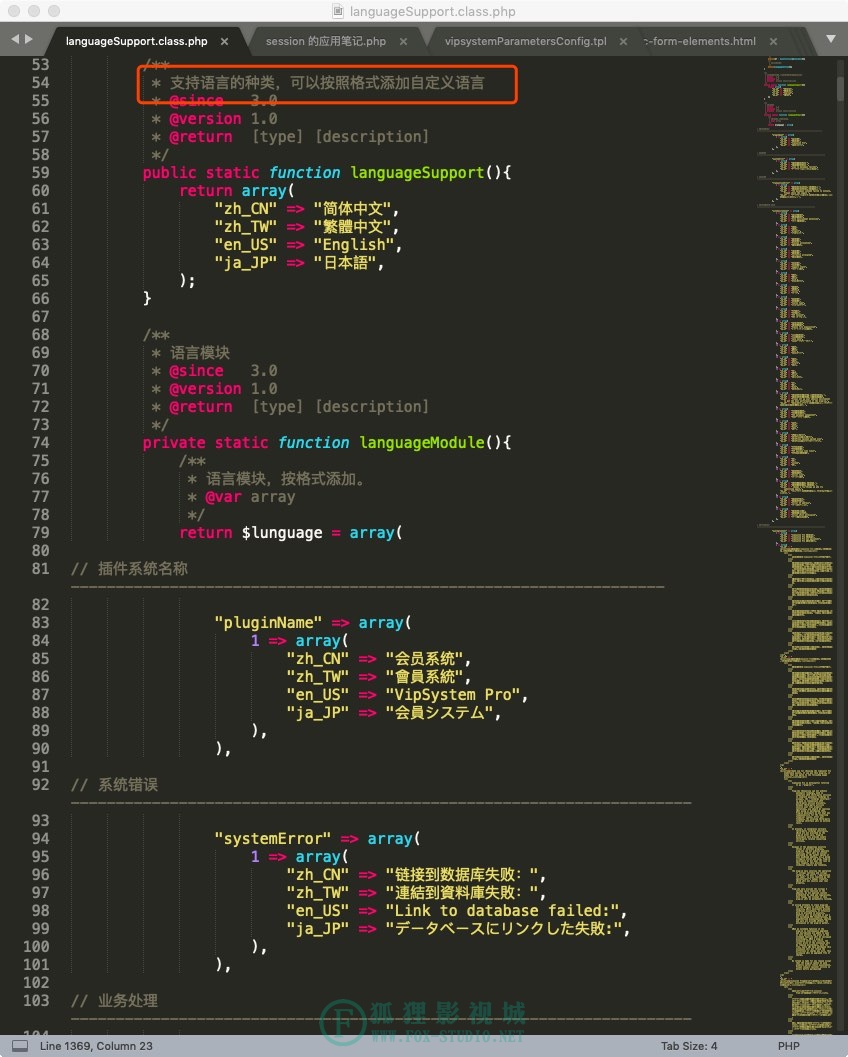Viewport: 848px width, 1057px height.
Task: Click the $lunguage variable
Action: [282, 533]
